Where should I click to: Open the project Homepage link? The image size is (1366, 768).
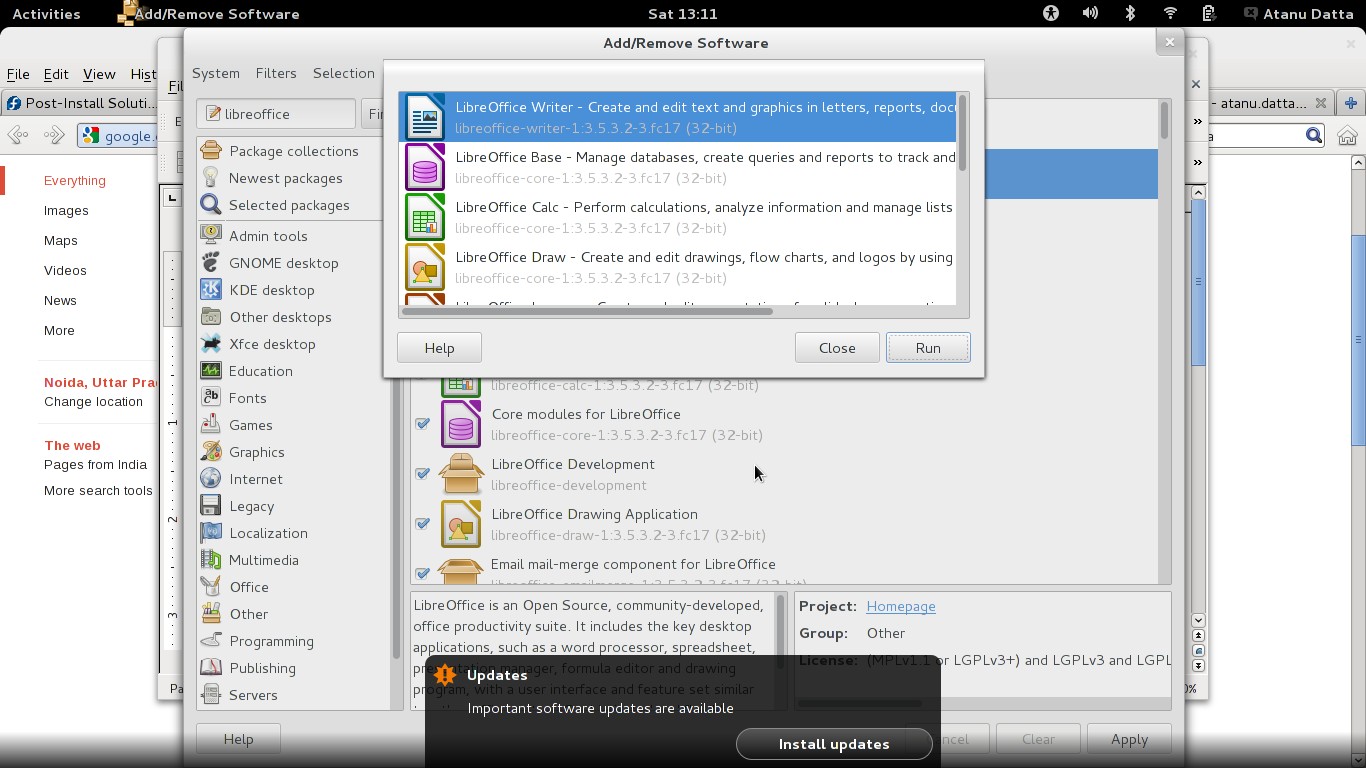click(x=901, y=606)
